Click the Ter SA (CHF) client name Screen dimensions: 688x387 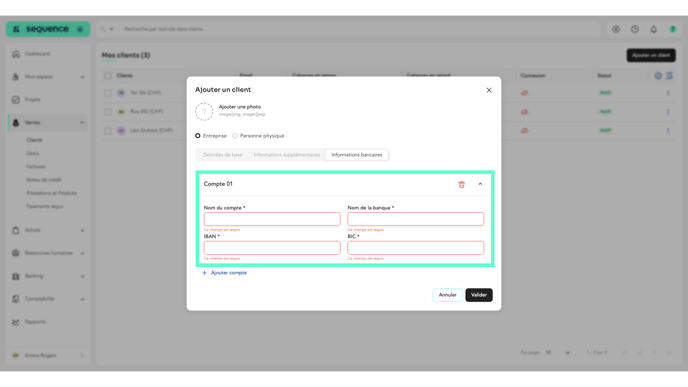(x=145, y=93)
